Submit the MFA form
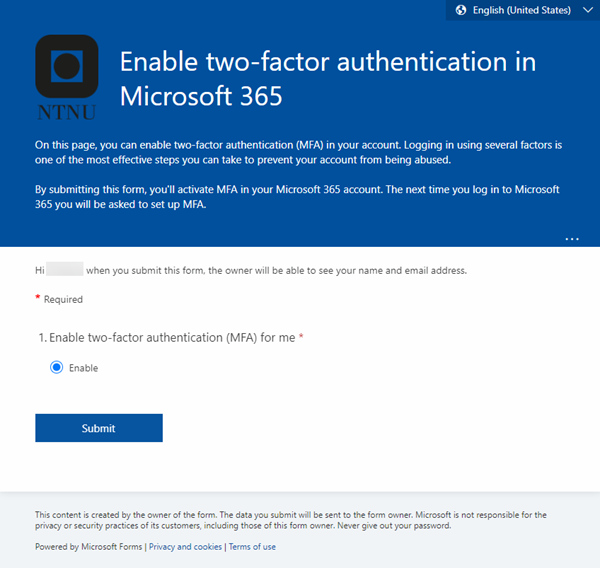600x568 pixels. [x=99, y=428]
